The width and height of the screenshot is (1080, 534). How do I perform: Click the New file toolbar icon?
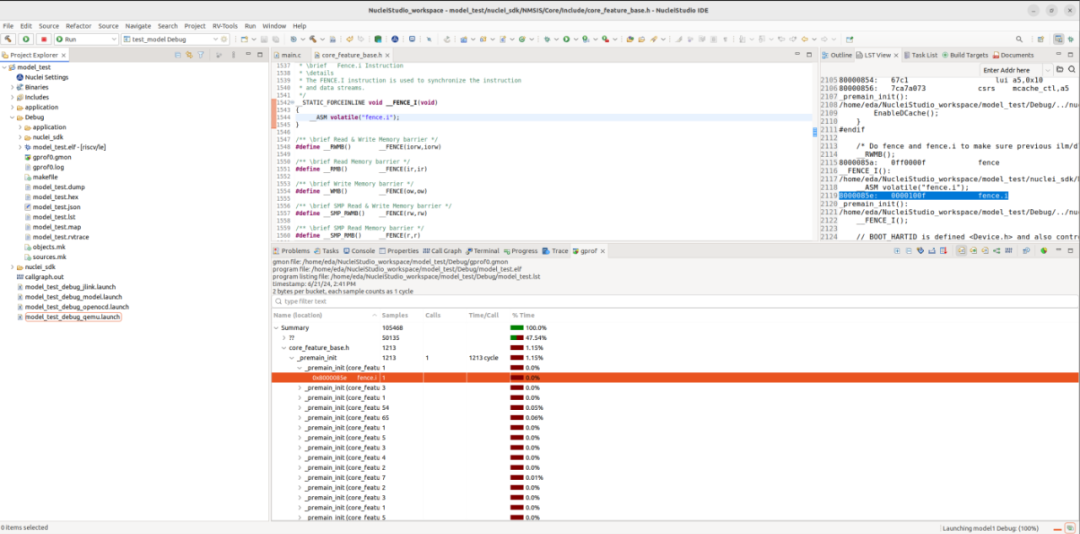[245, 39]
